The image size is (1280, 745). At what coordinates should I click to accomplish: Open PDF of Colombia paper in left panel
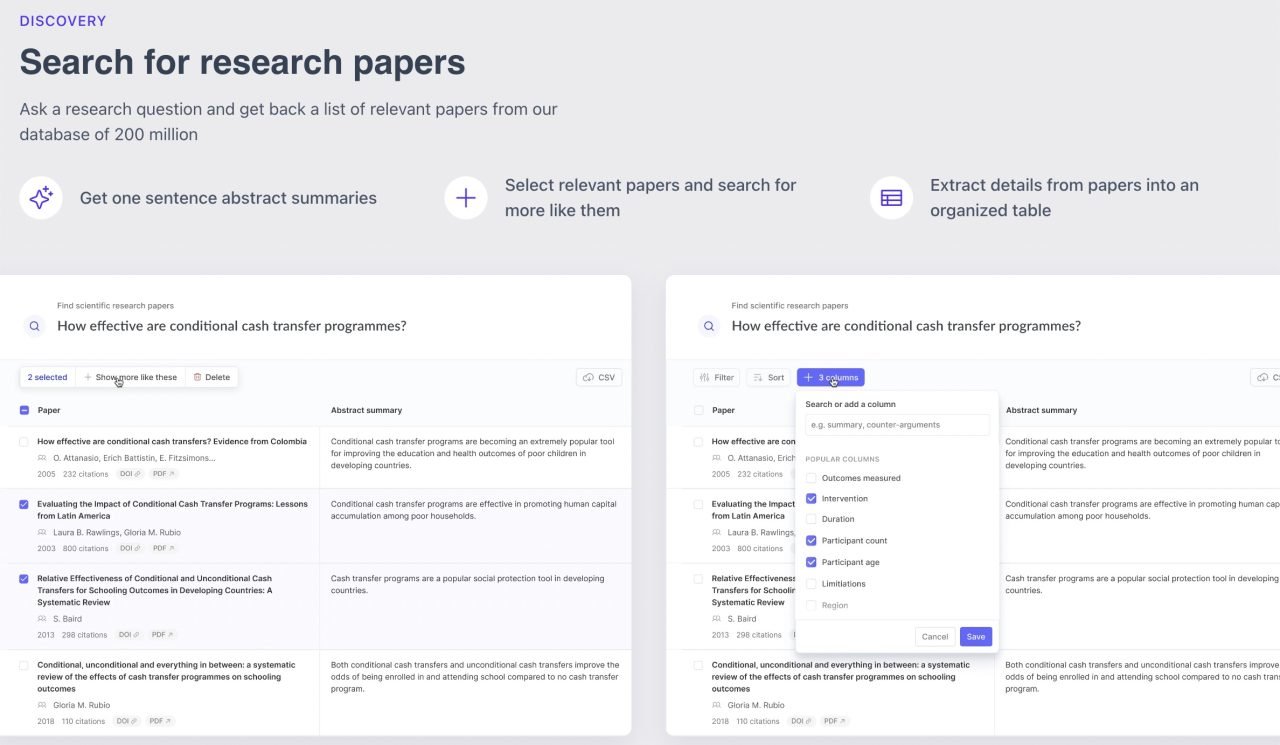[x=163, y=474]
